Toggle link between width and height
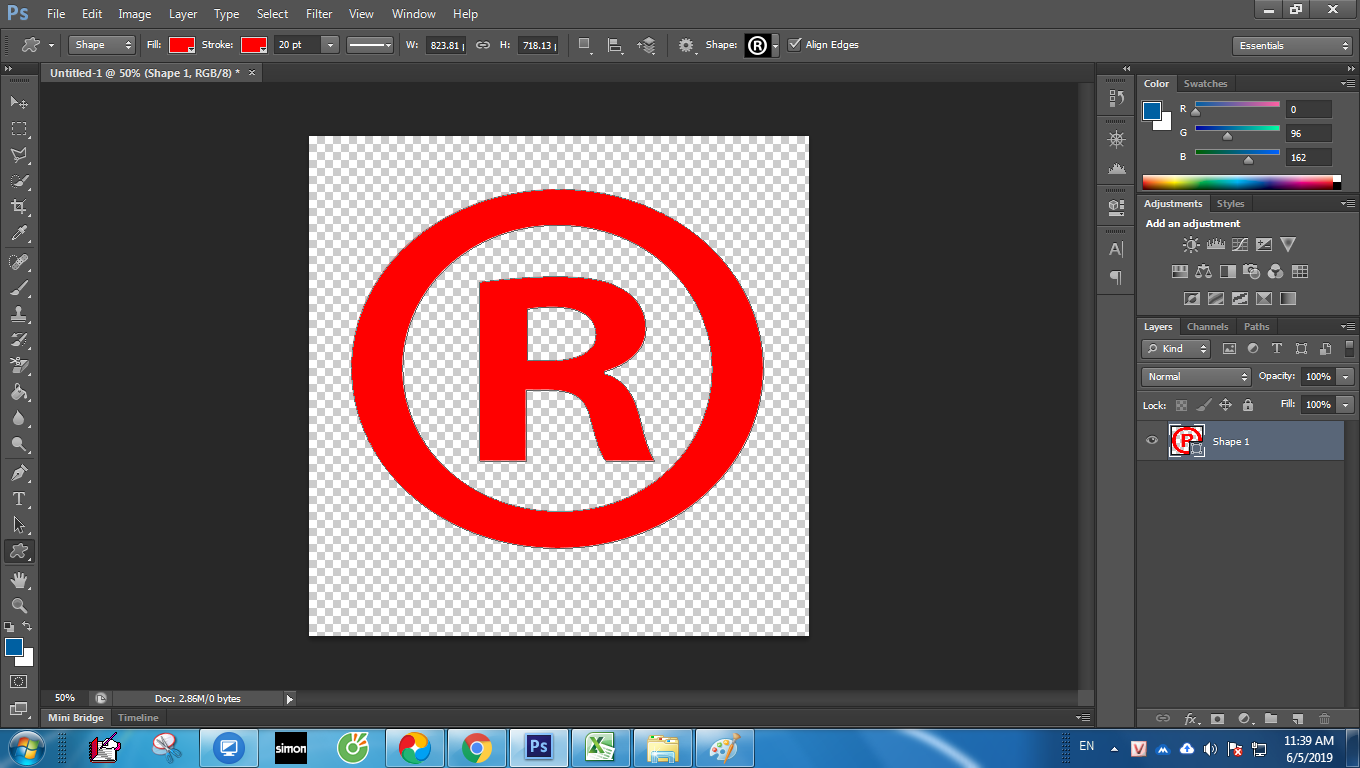The image size is (1360, 768). click(483, 45)
